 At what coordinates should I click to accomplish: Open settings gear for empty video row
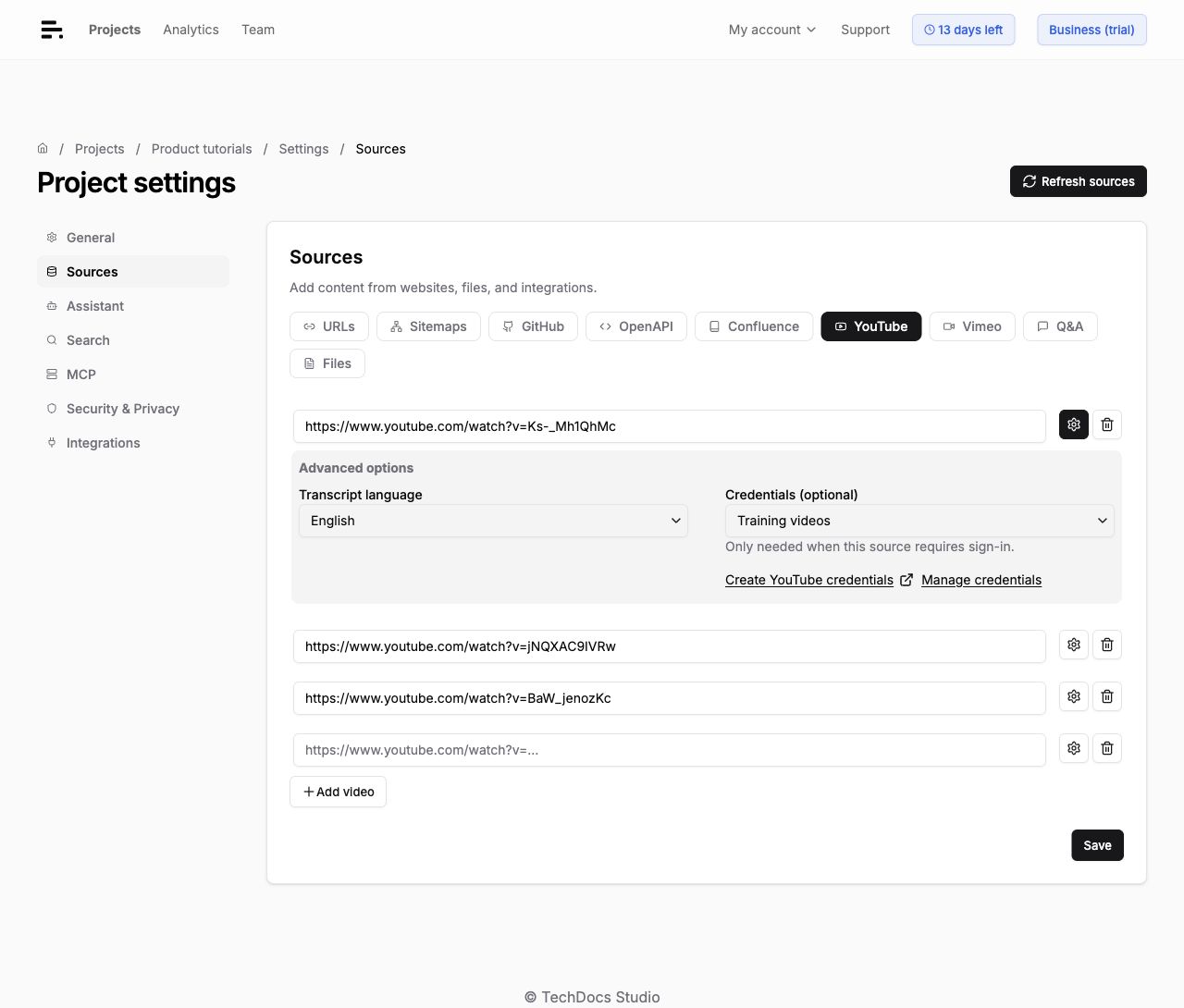tap(1074, 748)
